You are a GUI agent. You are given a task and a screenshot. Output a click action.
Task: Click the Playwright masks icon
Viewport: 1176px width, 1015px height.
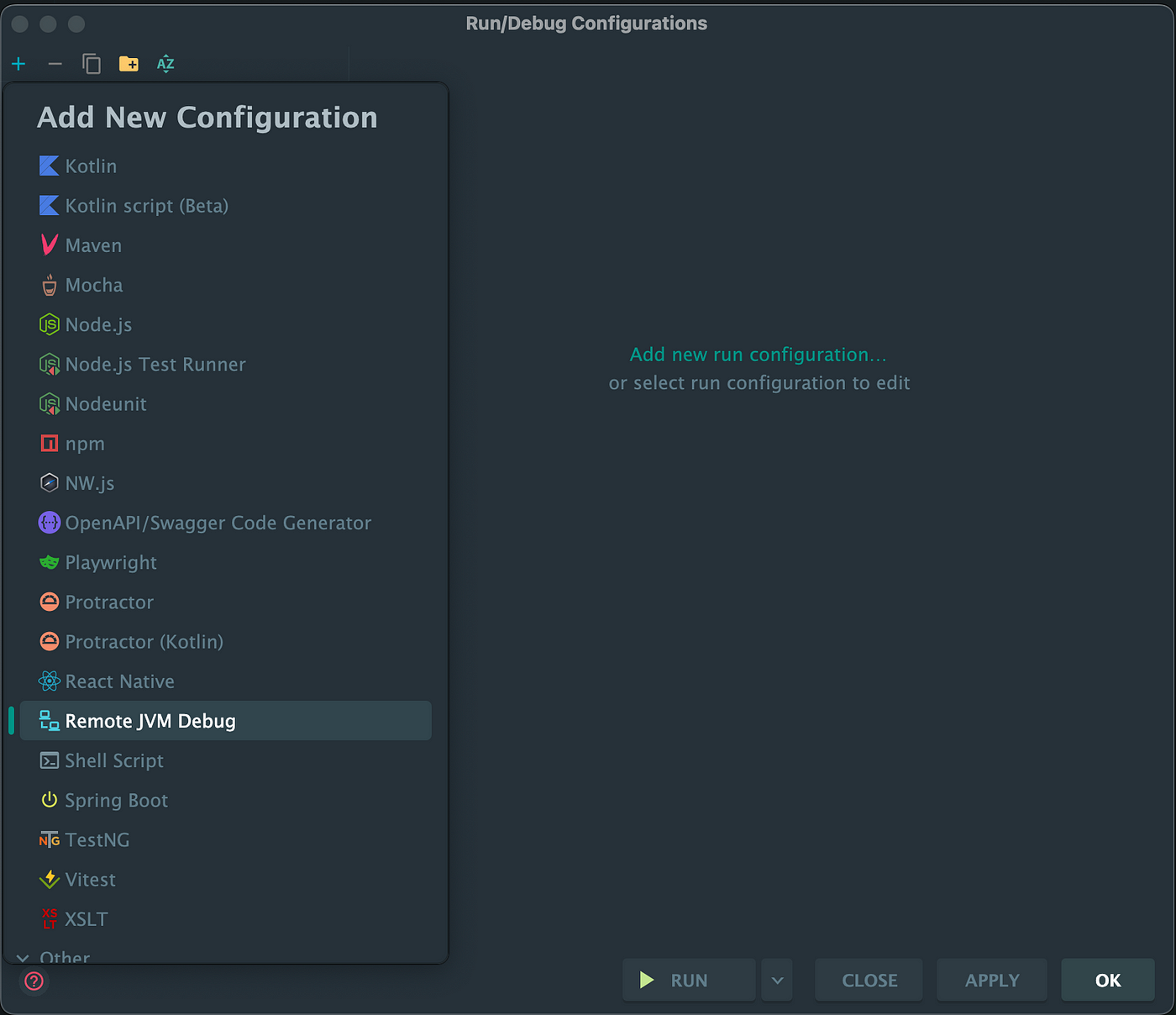[x=50, y=562]
